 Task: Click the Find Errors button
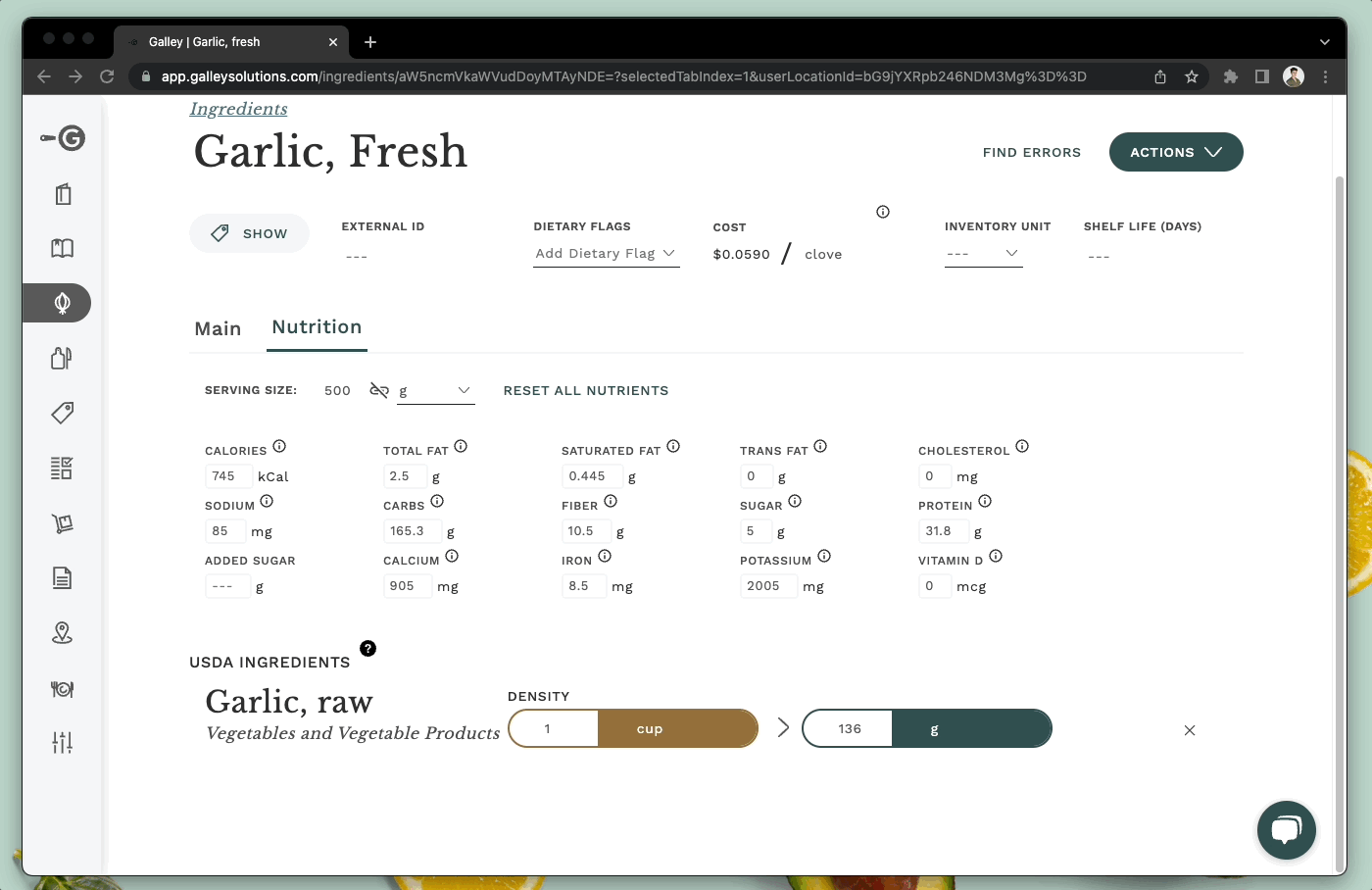(x=1031, y=152)
